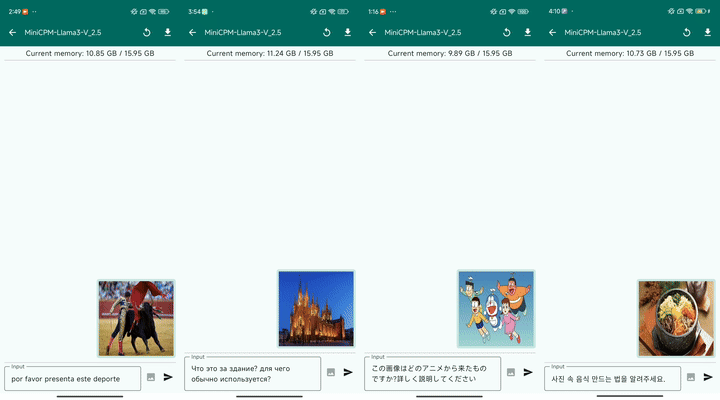Open image picker icon beside Korean input
This screenshot has height=400, width=720.
(x=691, y=377)
